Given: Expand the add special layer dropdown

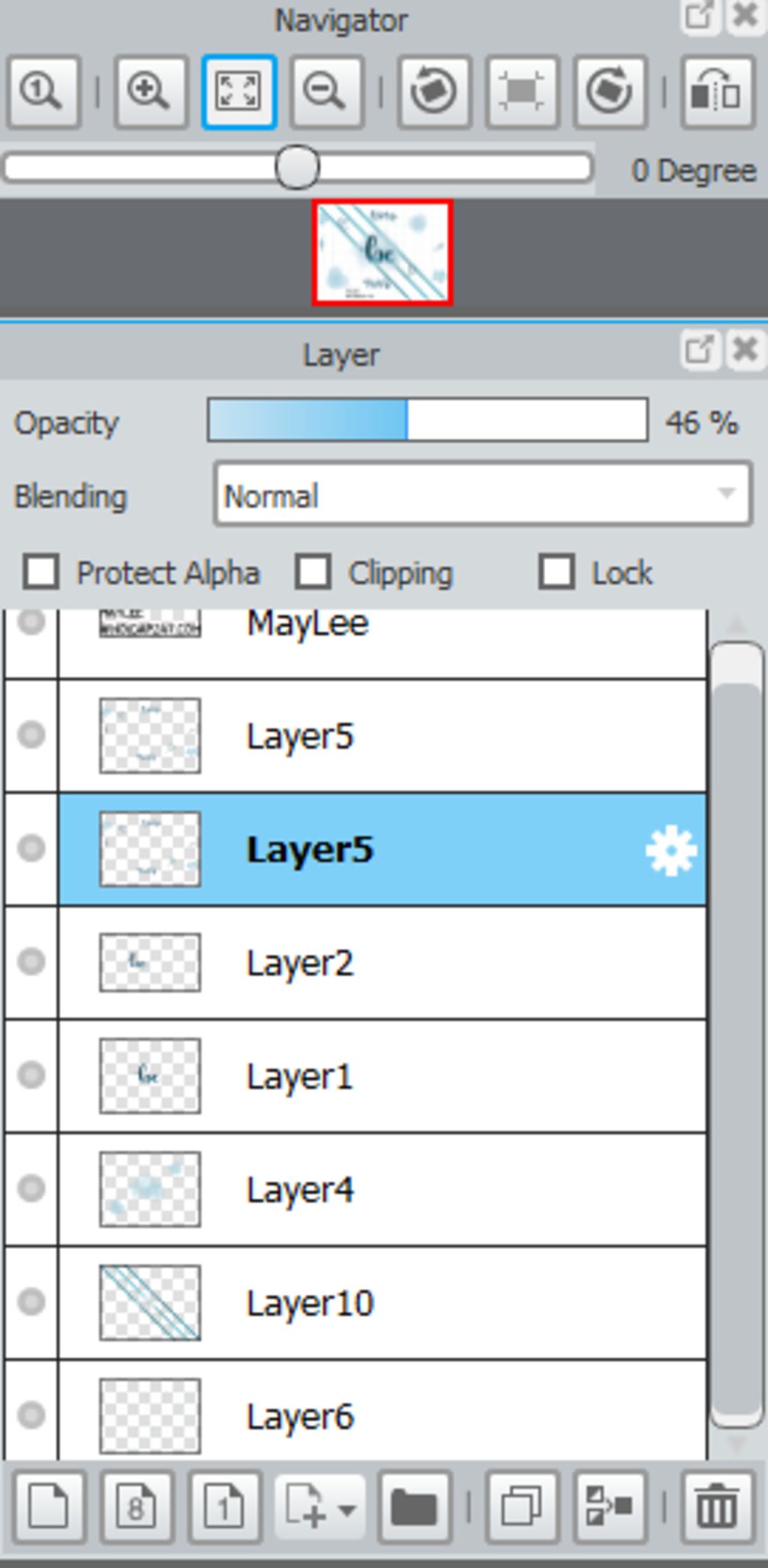Looking at the screenshot, I should click(x=320, y=1506).
